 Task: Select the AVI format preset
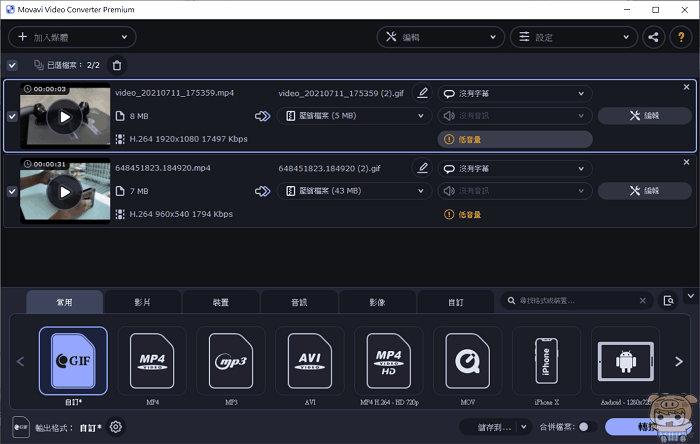[x=310, y=361]
